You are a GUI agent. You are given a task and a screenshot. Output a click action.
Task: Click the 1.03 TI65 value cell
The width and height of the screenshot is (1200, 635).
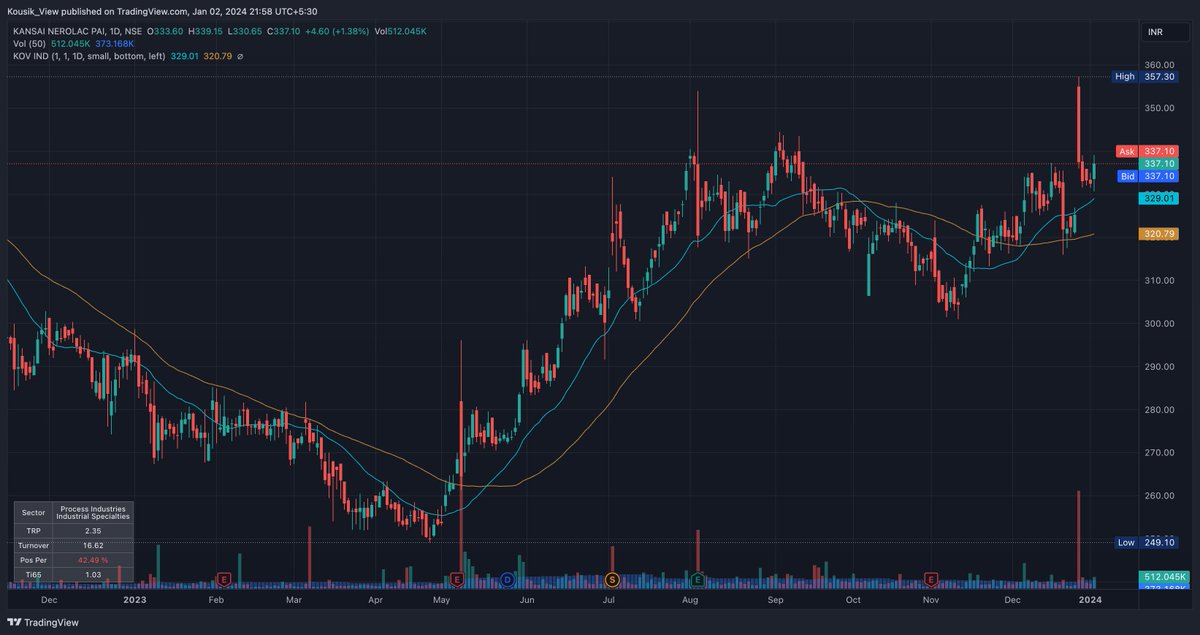click(92, 575)
